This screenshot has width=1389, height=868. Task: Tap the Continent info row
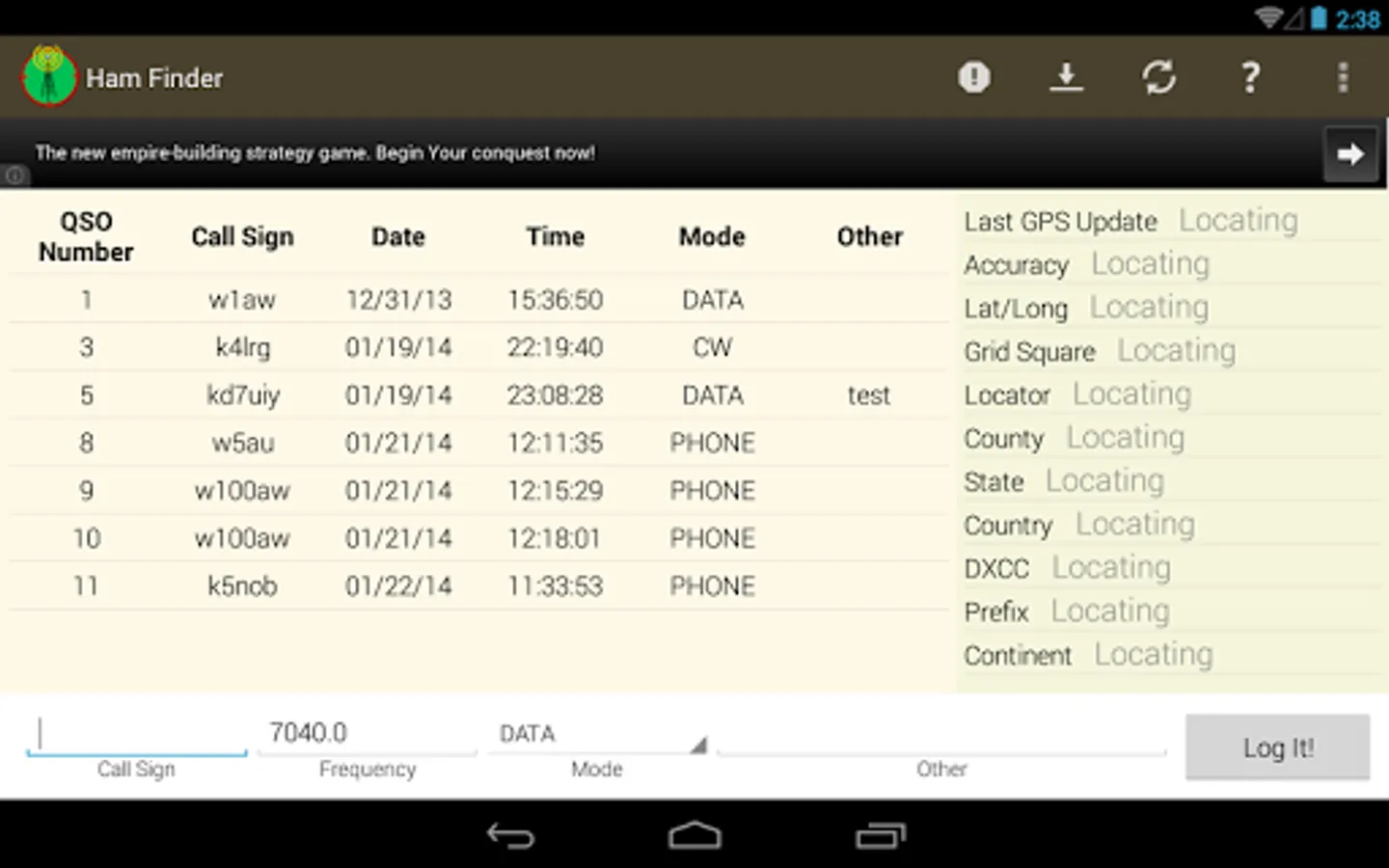point(1171,655)
